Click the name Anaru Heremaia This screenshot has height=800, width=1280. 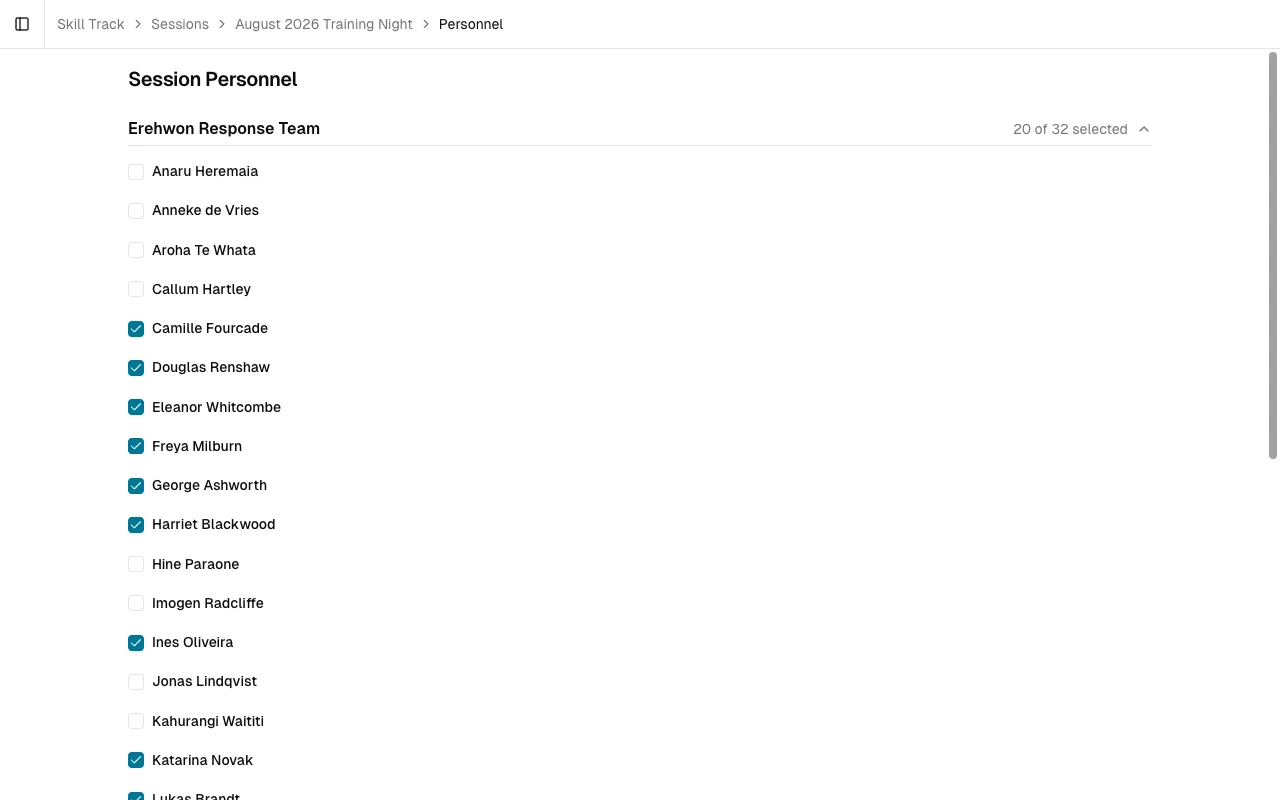click(205, 171)
